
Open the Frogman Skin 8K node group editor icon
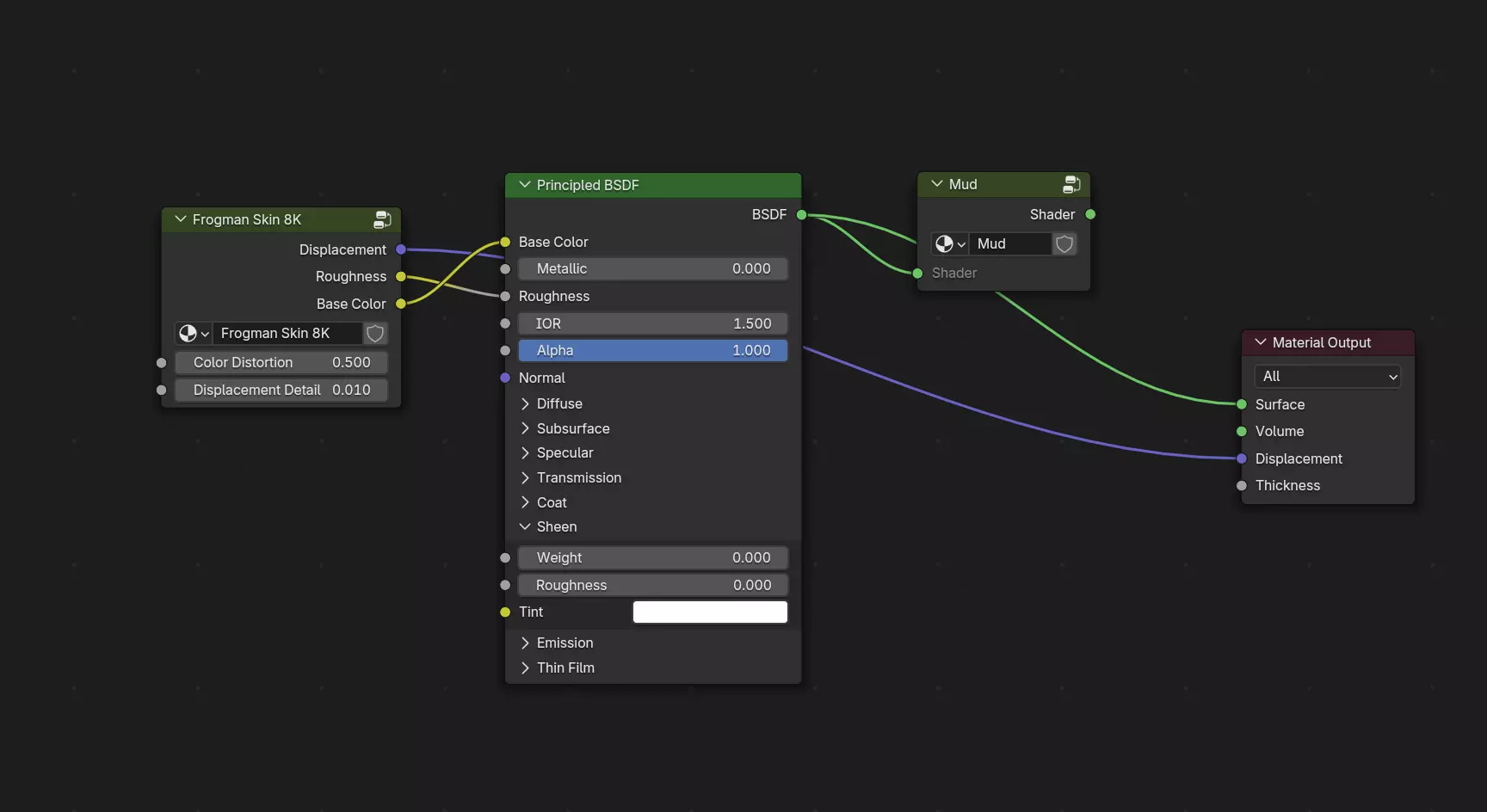point(382,220)
